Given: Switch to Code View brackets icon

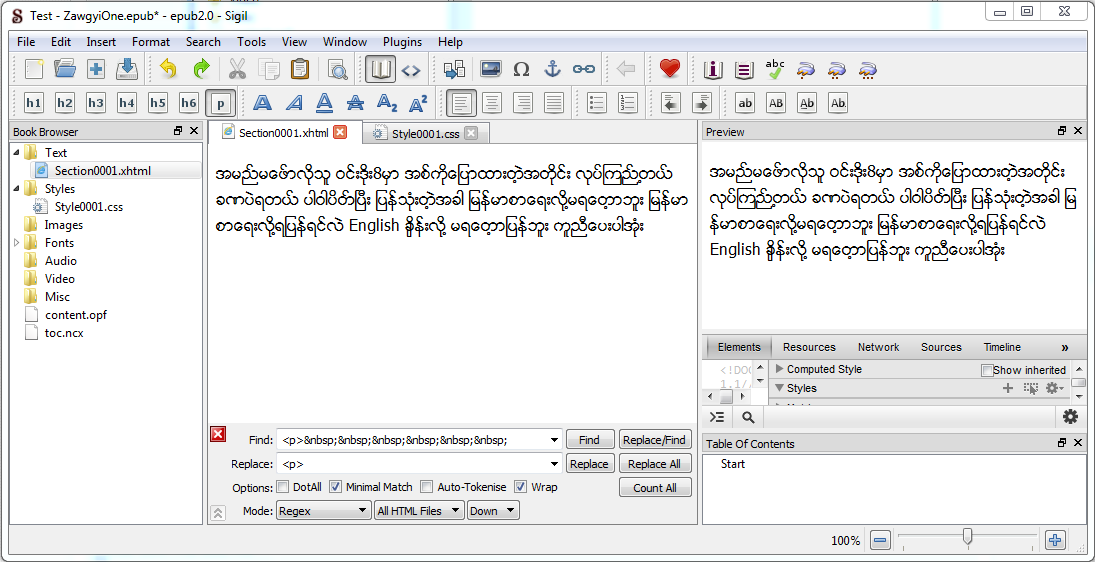Looking at the screenshot, I should 412,69.
